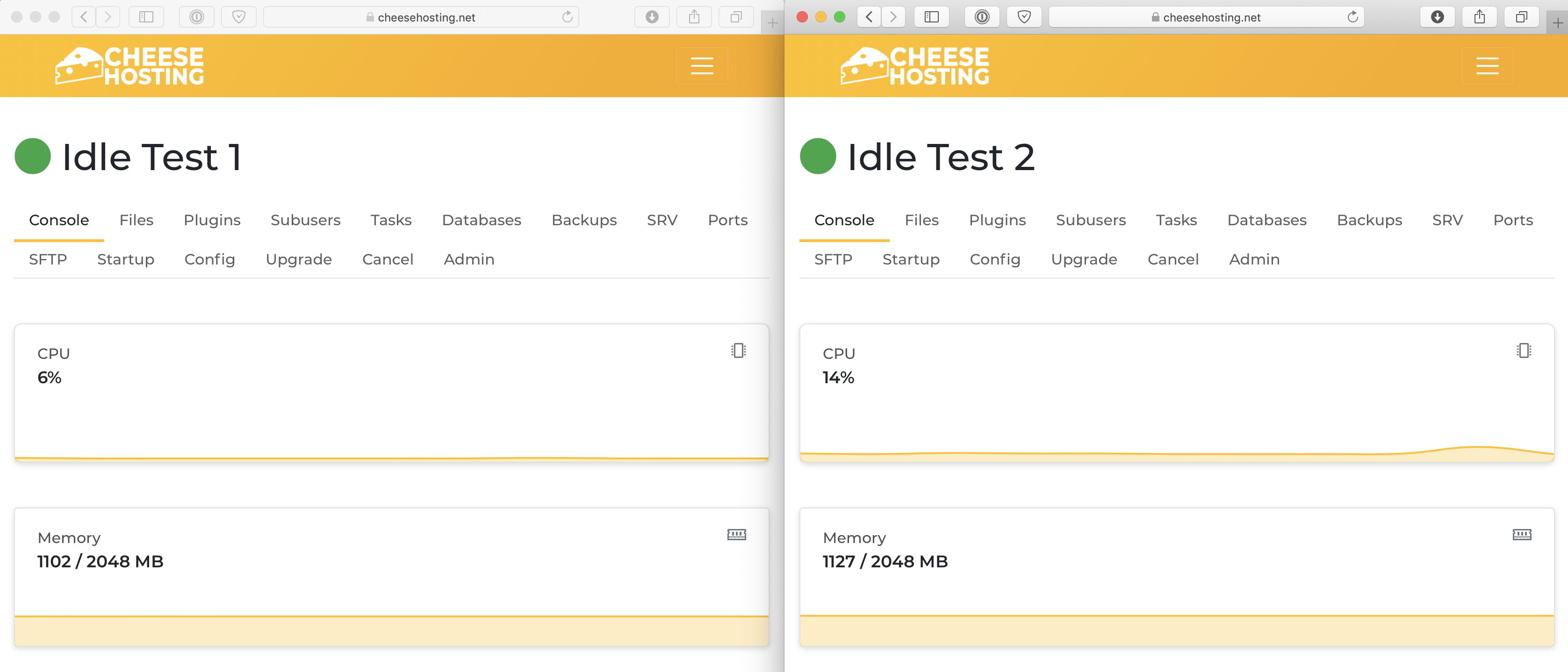The width and height of the screenshot is (1568, 672).
Task: Go back in right Safari window
Action: click(869, 17)
